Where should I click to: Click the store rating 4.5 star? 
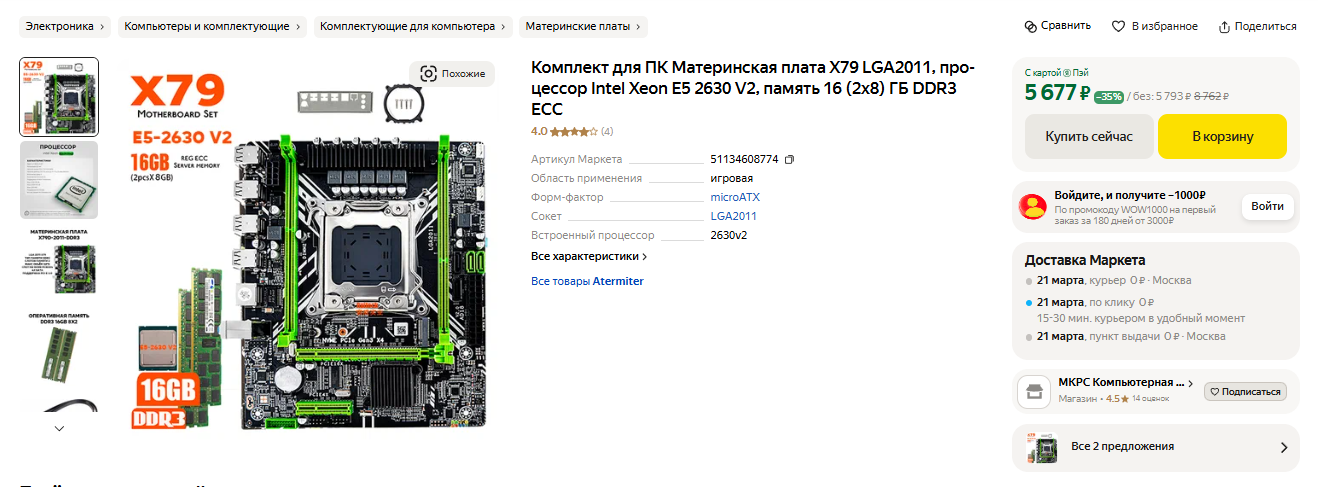coord(1117,399)
